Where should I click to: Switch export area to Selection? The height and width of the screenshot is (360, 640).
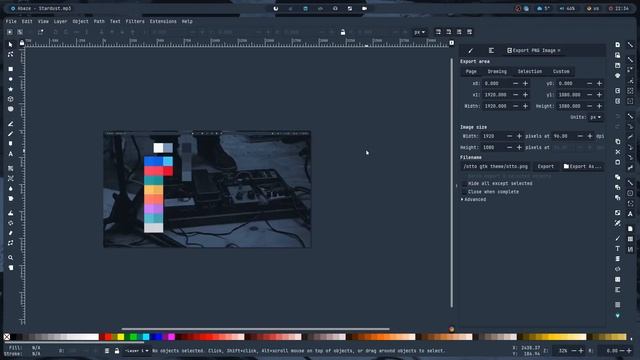click(x=530, y=71)
